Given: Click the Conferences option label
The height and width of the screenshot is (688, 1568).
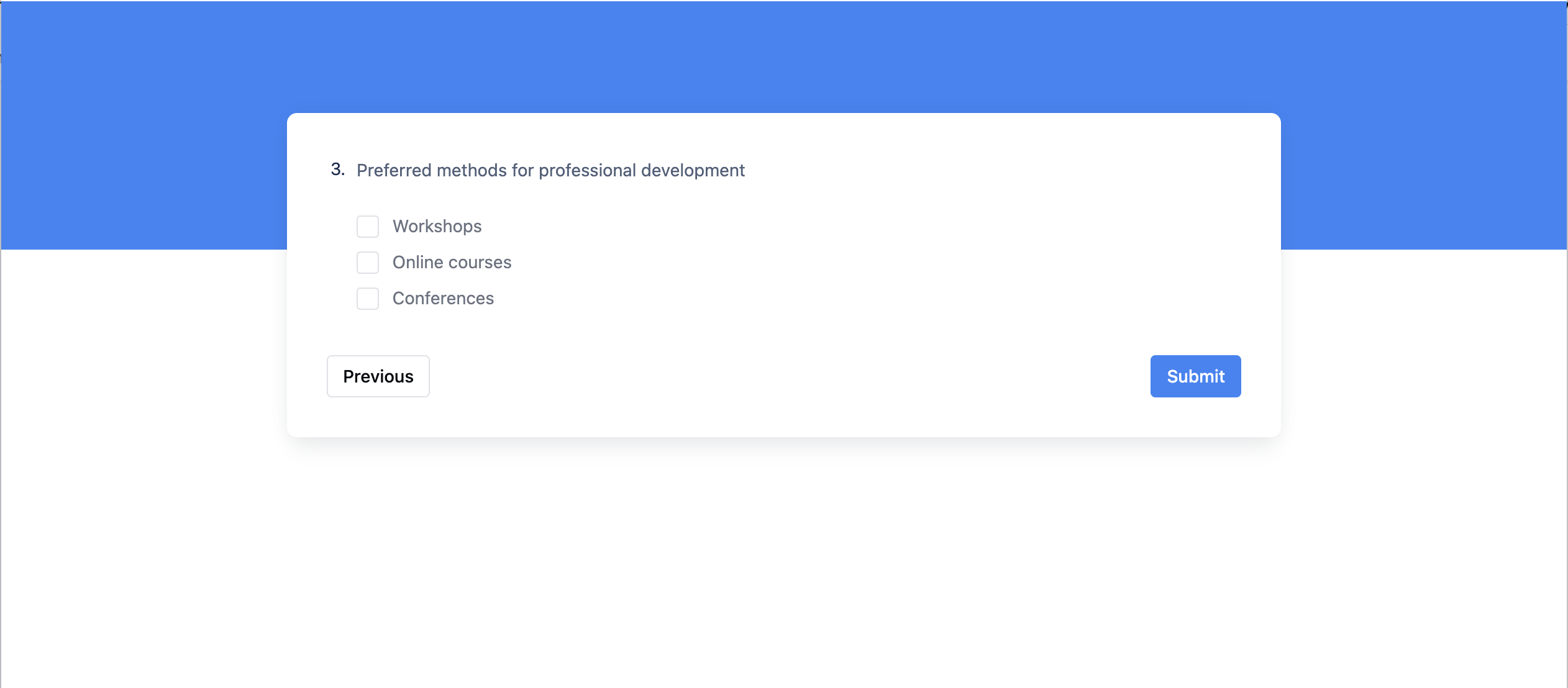Looking at the screenshot, I should (x=442, y=298).
